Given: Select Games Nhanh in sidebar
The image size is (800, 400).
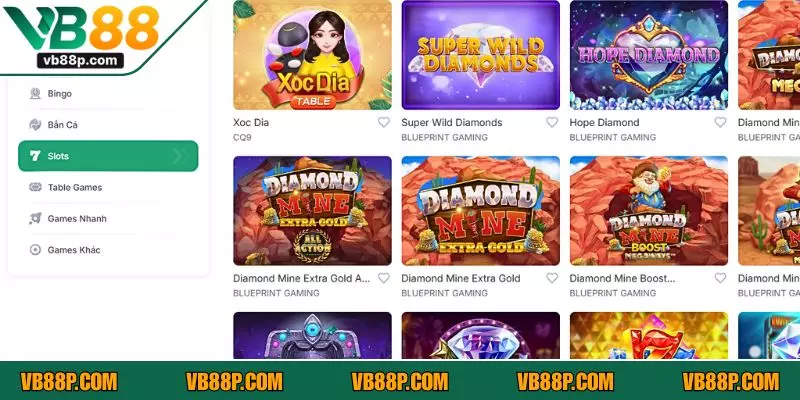Looking at the screenshot, I should 108,218.
